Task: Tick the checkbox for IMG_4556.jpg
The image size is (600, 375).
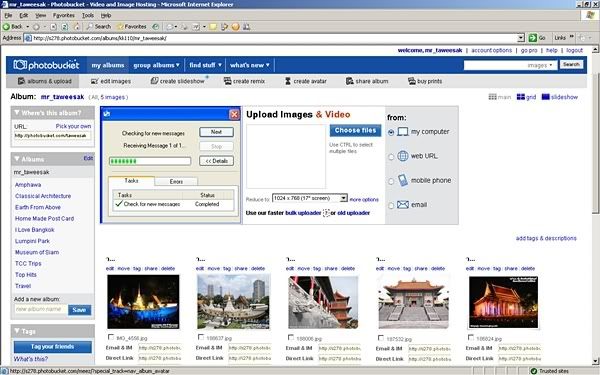Action: point(111,337)
